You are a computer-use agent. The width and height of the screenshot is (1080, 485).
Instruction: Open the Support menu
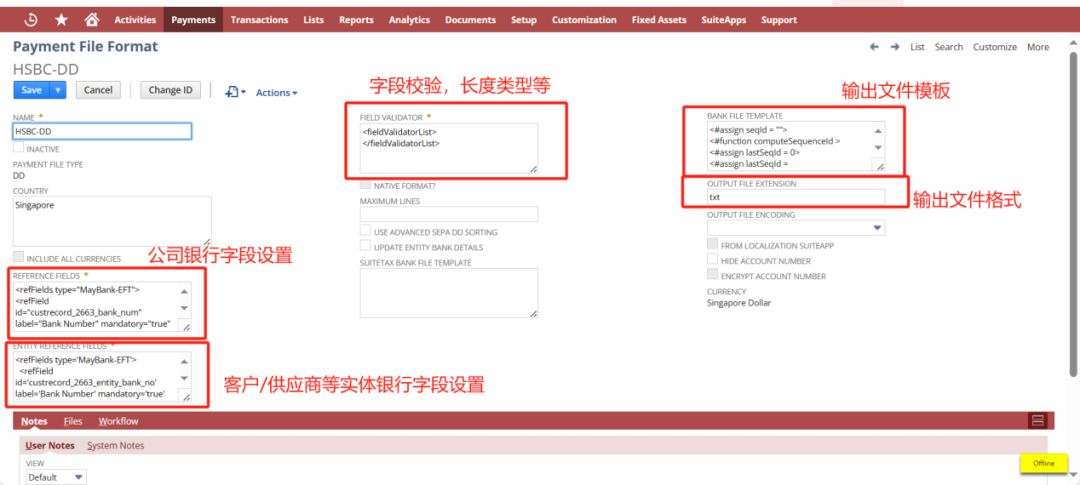(779, 20)
